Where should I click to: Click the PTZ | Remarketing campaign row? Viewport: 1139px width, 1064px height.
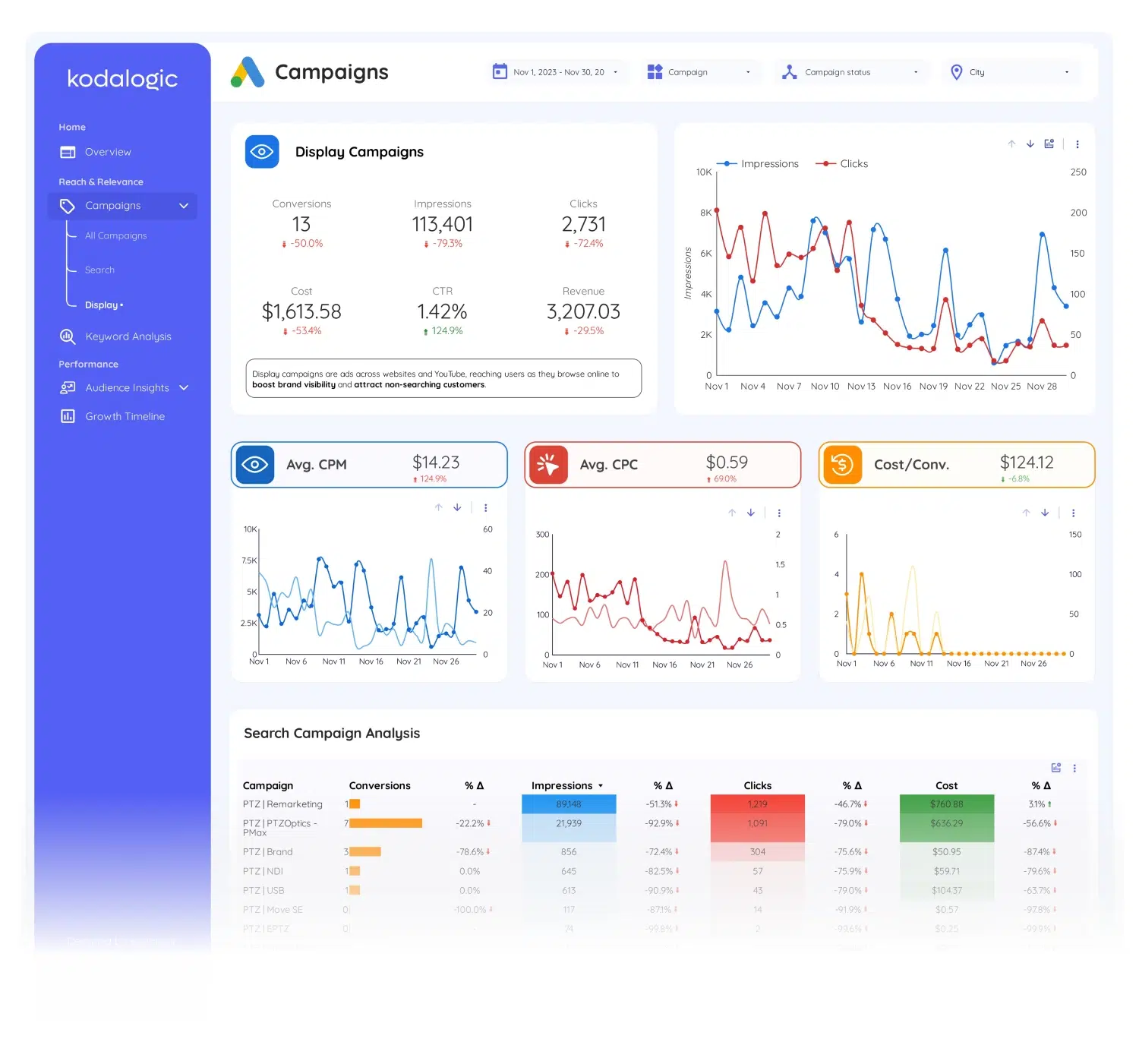pyautogui.click(x=282, y=804)
